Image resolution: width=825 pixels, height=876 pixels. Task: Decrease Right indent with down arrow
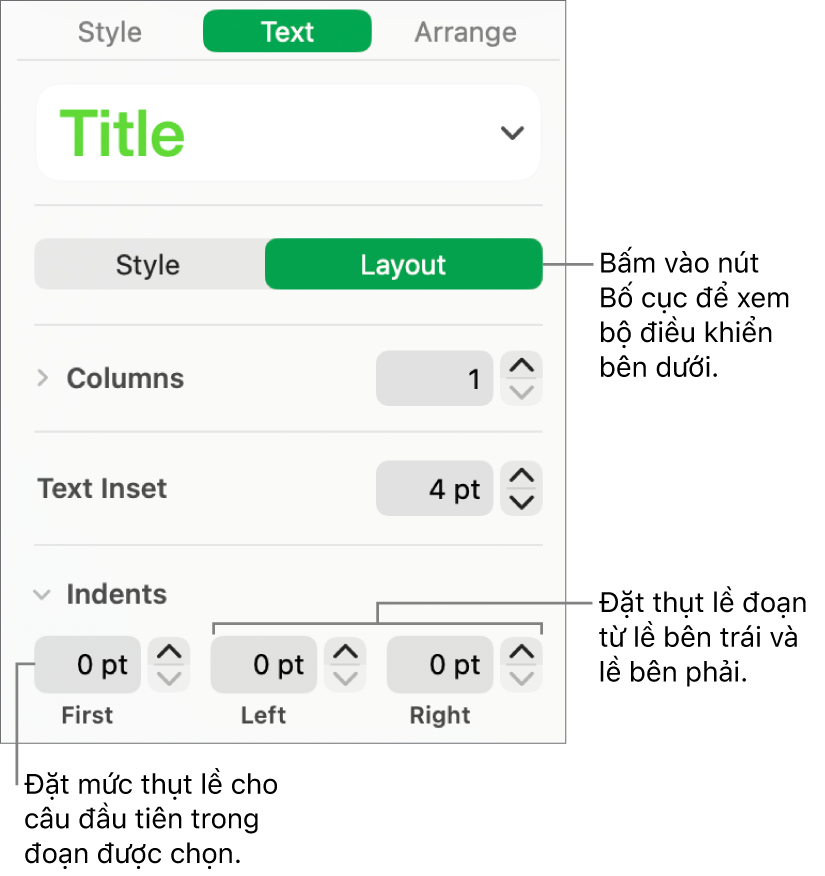coord(521,678)
